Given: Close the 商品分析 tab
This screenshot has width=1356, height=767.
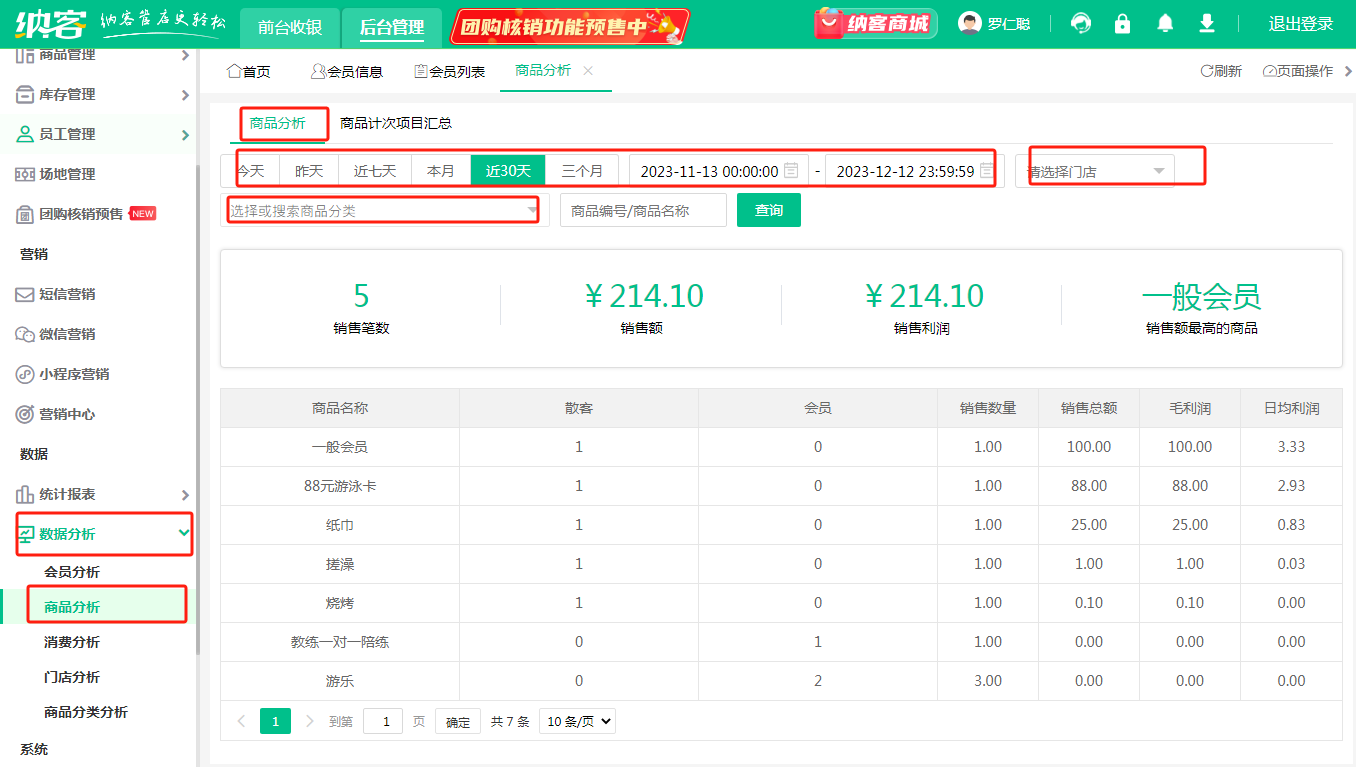Looking at the screenshot, I should (x=588, y=70).
